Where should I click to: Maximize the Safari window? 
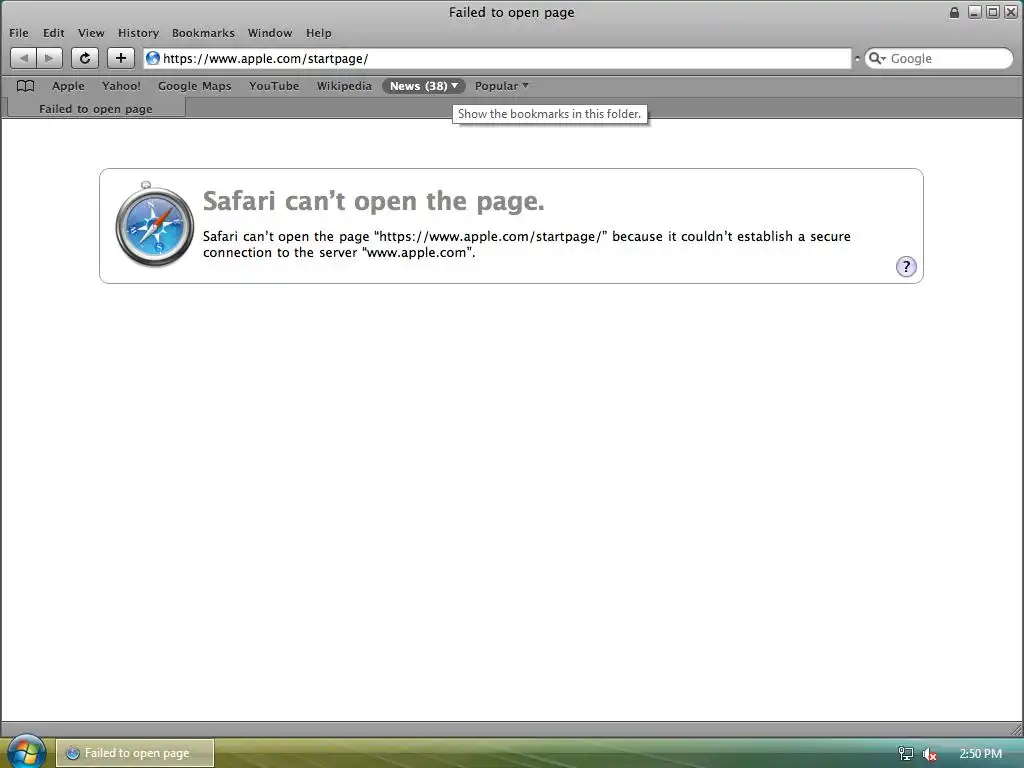[x=993, y=12]
